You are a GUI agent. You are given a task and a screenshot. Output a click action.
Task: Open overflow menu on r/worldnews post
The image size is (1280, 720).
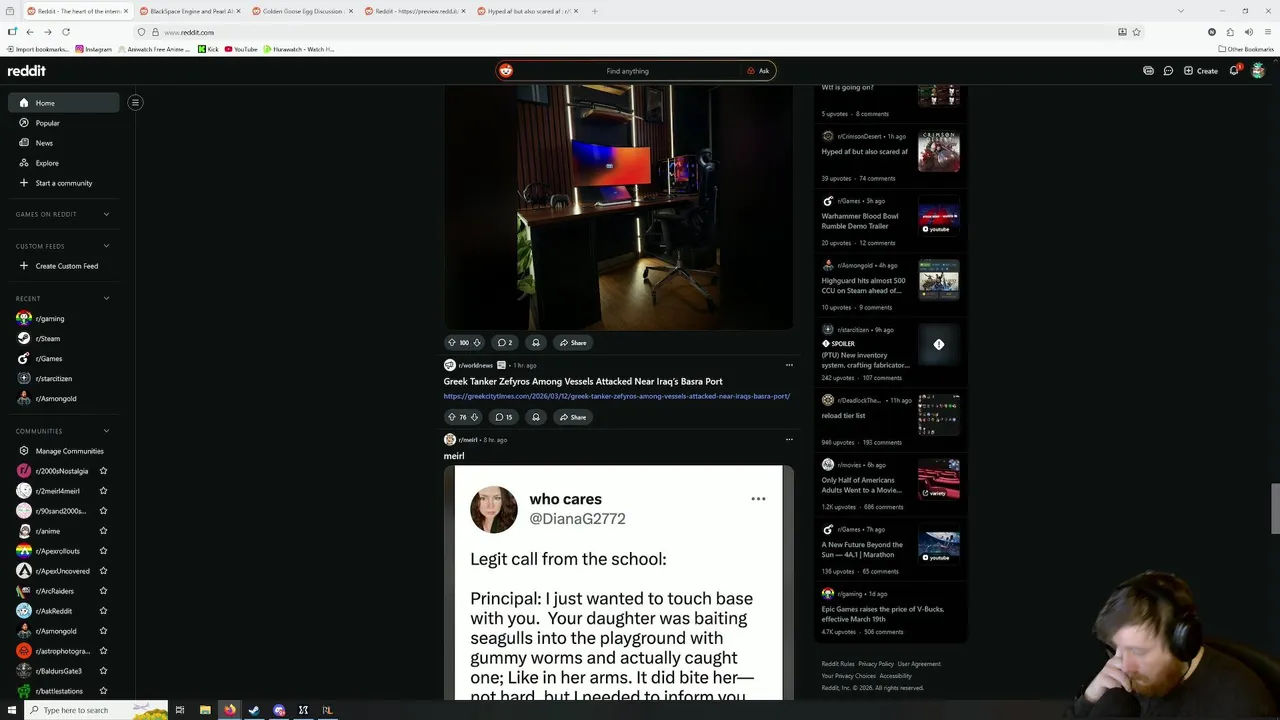[789, 365]
